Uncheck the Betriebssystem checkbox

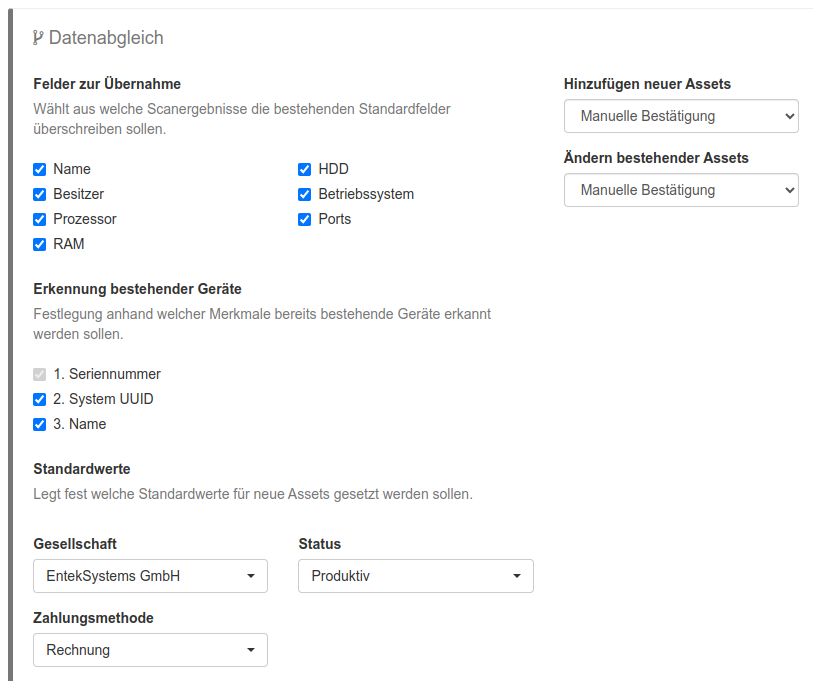click(x=305, y=194)
